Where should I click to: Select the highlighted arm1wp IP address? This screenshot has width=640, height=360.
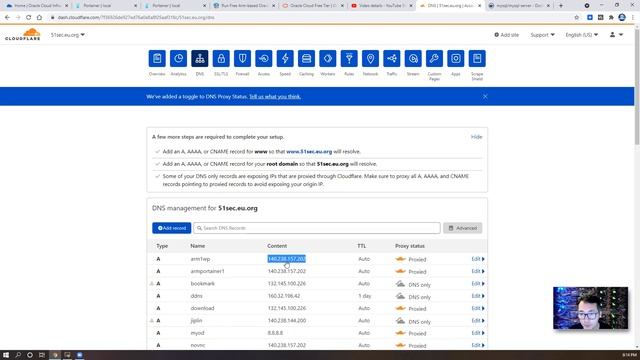(x=287, y=259)
